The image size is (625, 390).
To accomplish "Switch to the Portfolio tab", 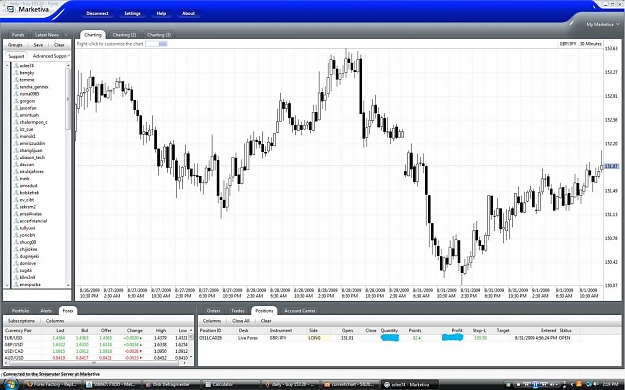I will 20,311.
